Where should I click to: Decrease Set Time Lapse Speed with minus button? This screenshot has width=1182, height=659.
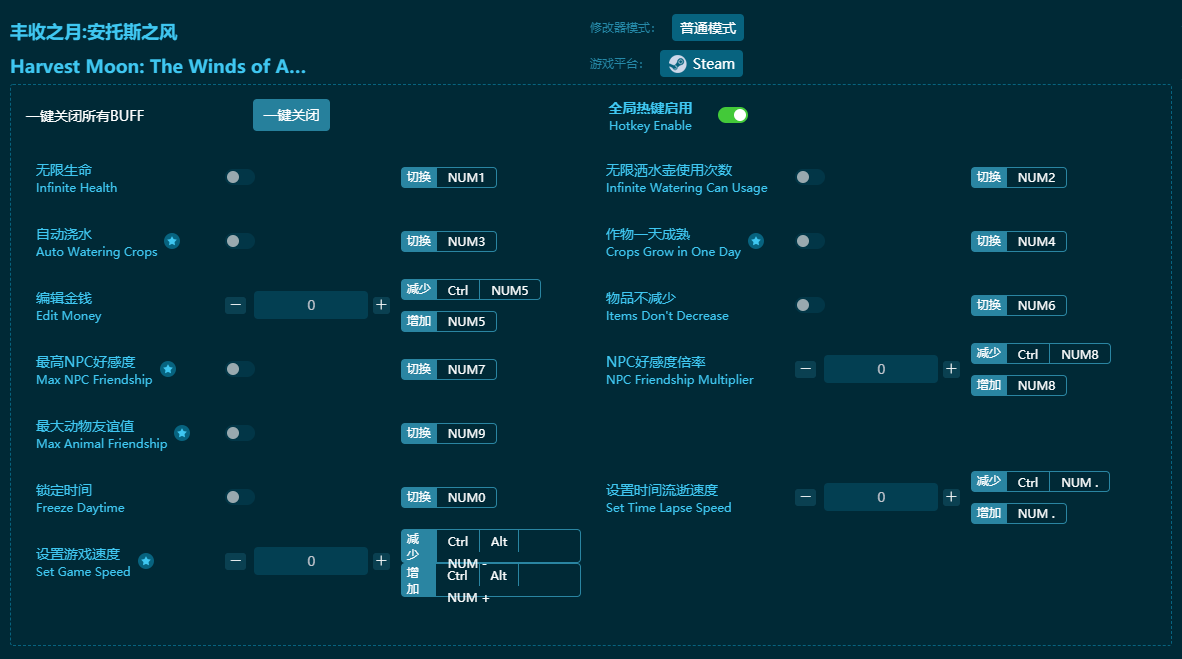click(x=805, y=497)
